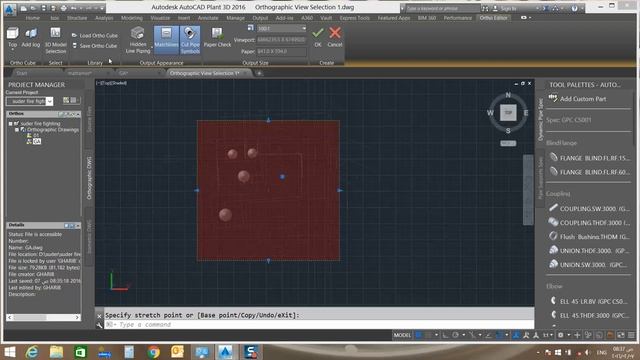Click Add Custom Part in tool palette

(x=583, y=99)
